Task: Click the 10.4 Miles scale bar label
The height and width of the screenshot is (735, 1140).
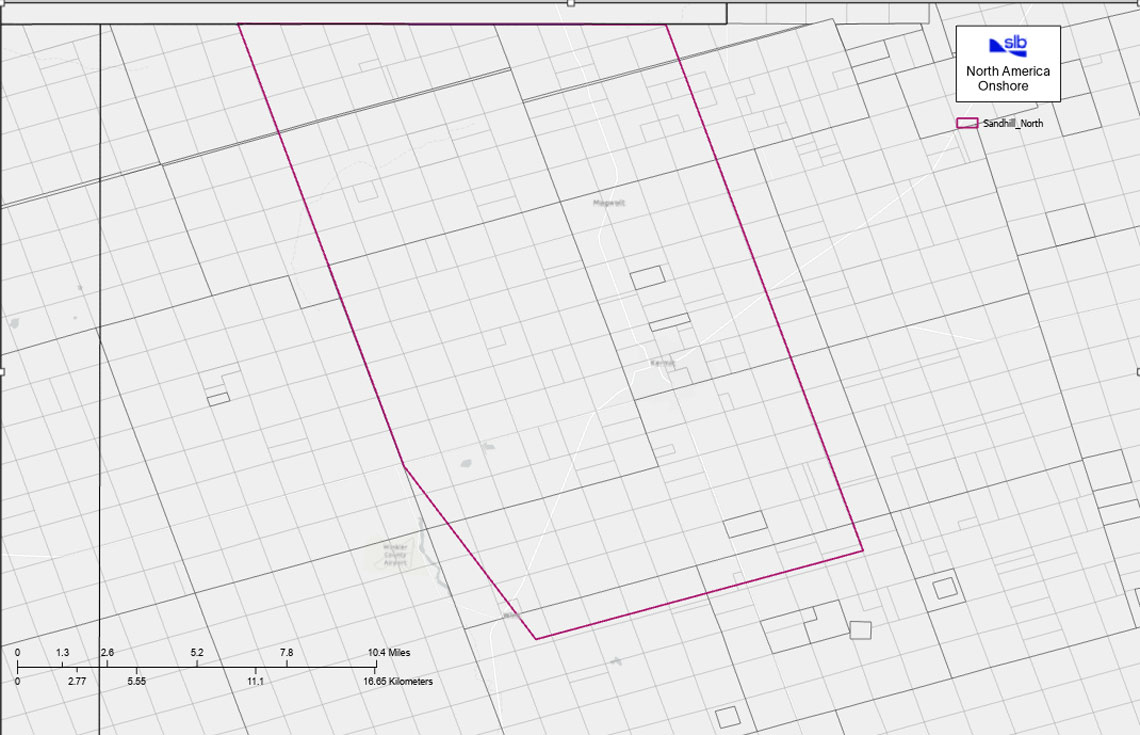Action: [x=389, y=653]
